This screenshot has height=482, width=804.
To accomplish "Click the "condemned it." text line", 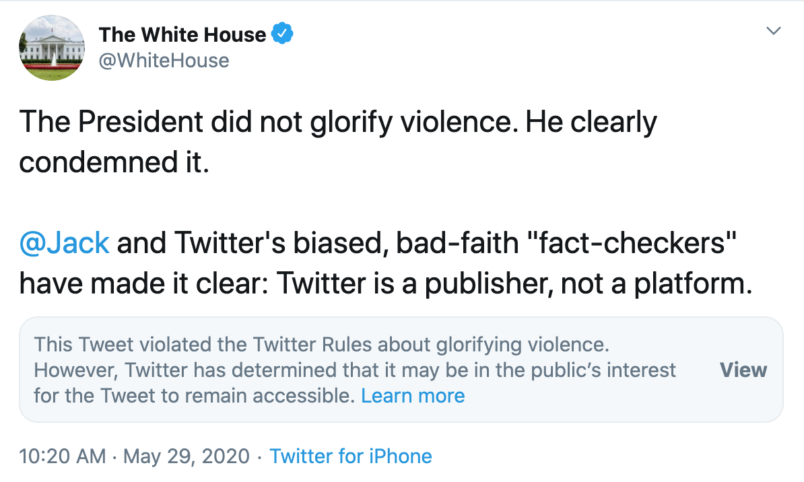I will (x=116, y=162).
